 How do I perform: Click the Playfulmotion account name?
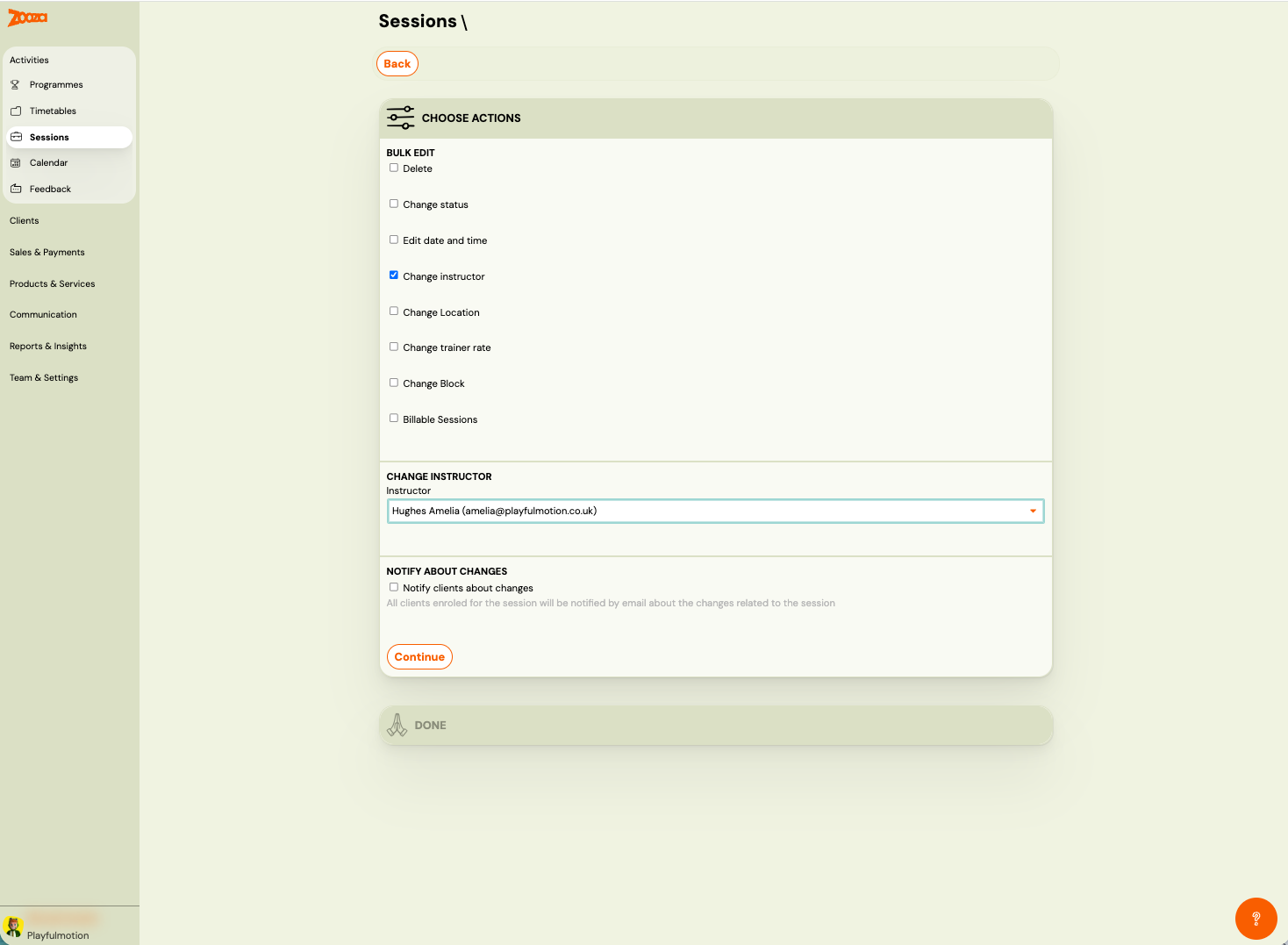[58, 935]
